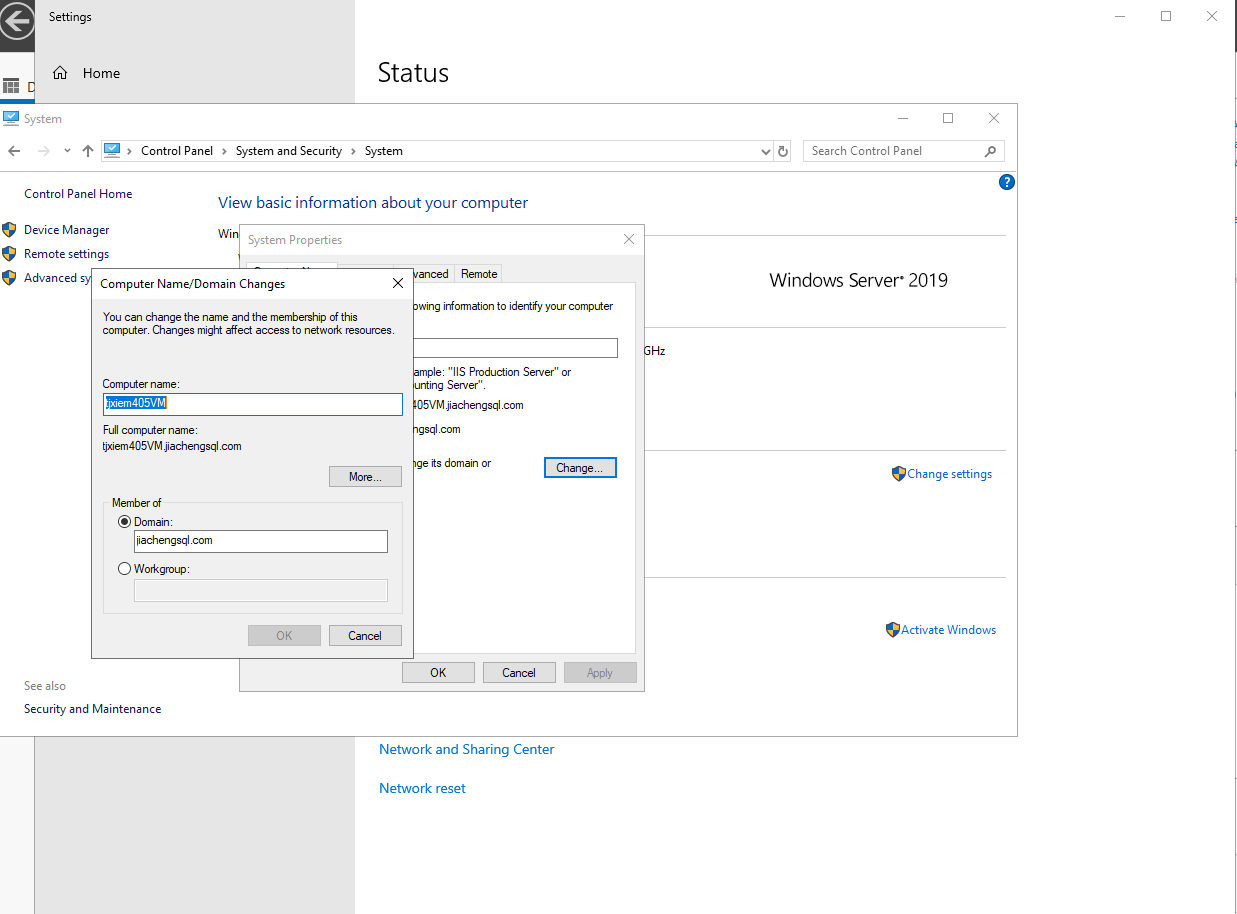Open recent locations dropdown chevron
Viewport: 1237px width, 914px height.
[67, 151]
